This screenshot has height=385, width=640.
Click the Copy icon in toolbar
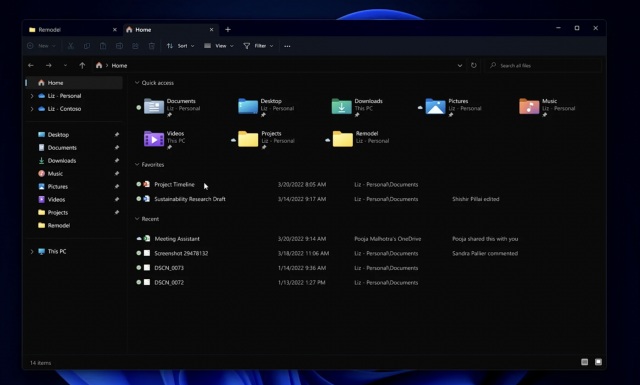pos(87,46)
